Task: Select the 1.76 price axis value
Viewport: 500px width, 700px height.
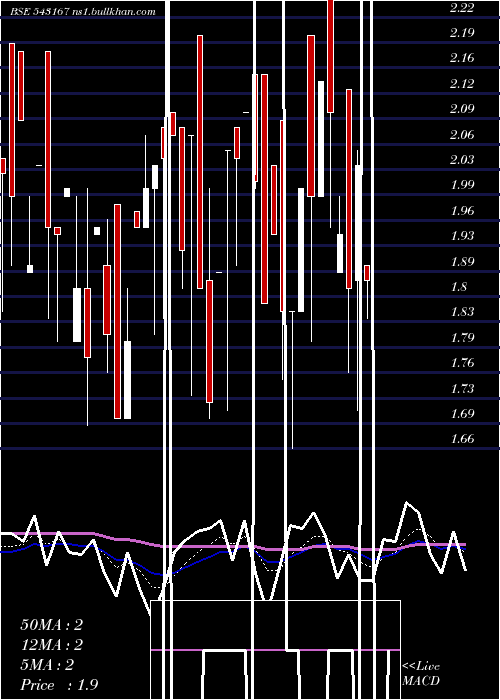Action: 462,363
